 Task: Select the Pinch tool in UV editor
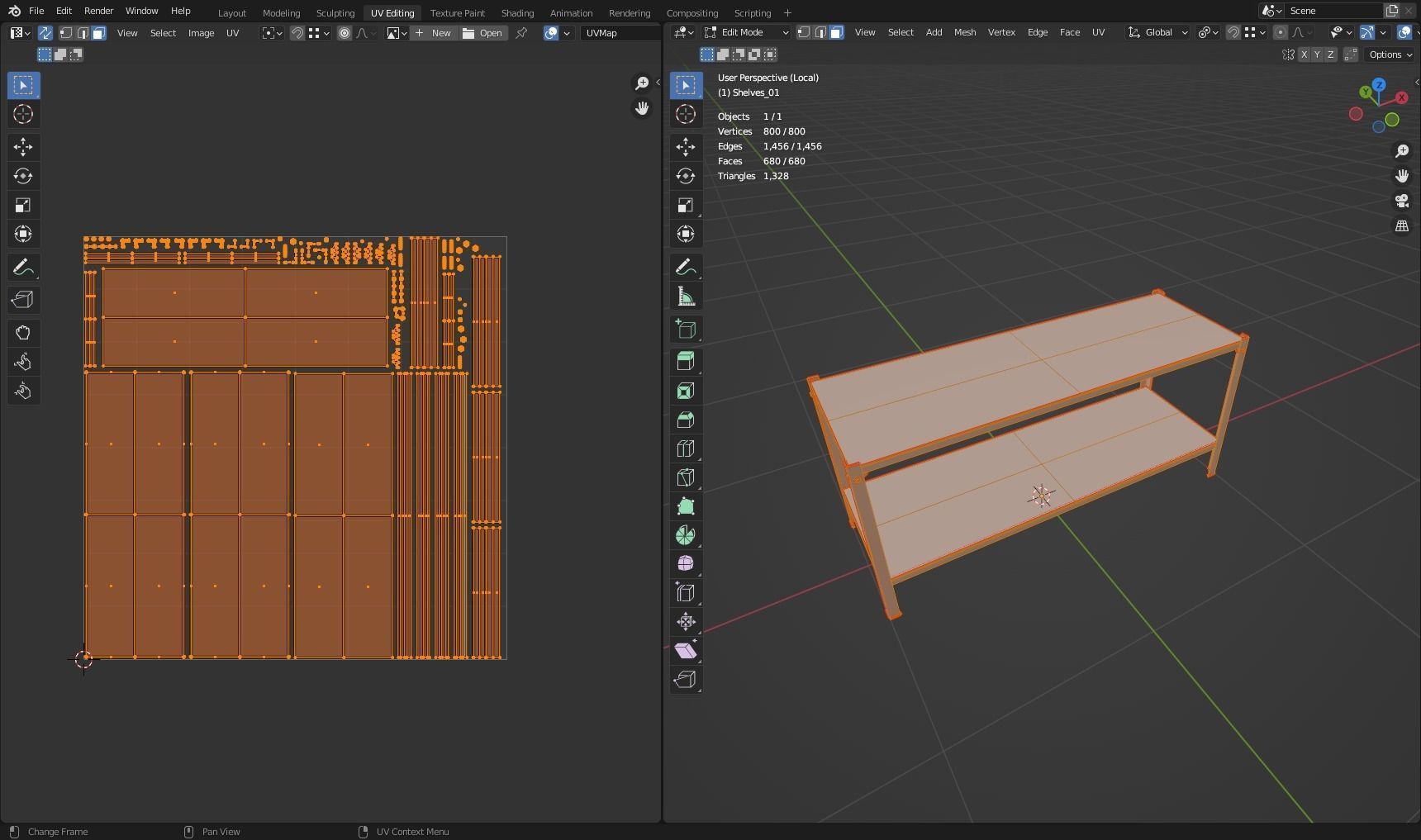(23, 391)
